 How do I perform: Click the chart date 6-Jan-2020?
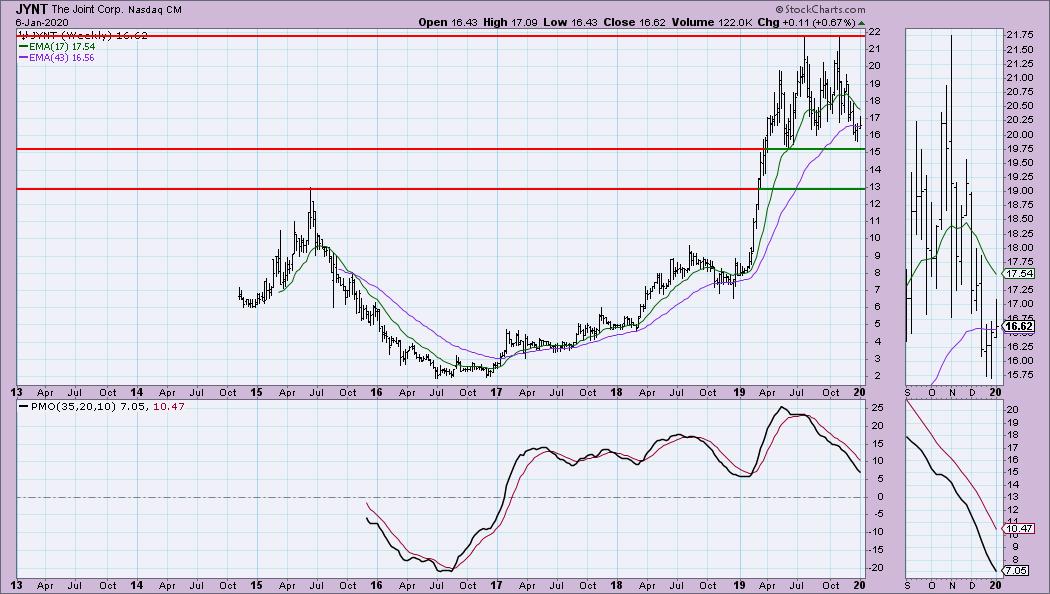click(42, 23)
